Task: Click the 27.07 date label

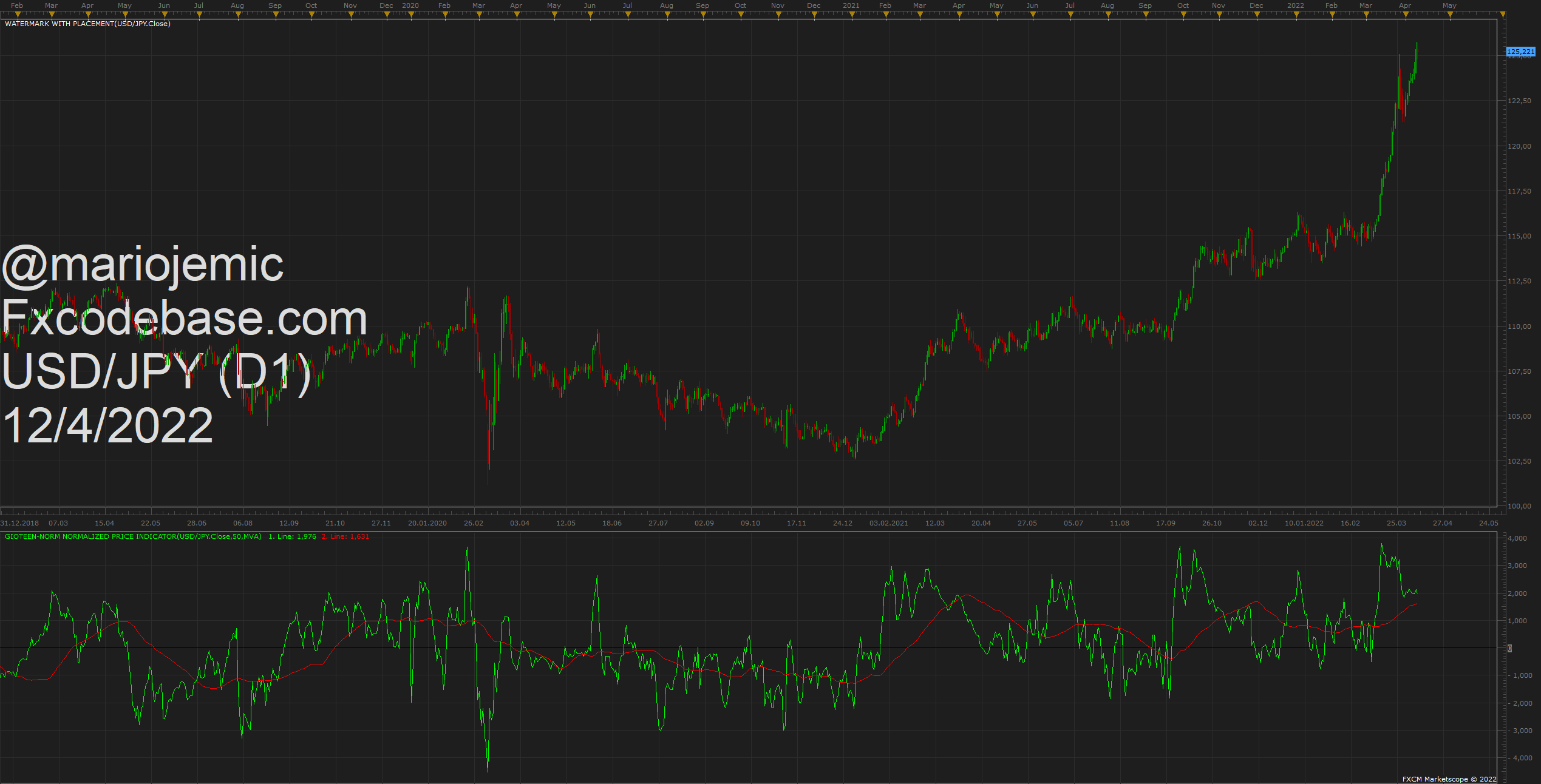Action: point(658,523)
